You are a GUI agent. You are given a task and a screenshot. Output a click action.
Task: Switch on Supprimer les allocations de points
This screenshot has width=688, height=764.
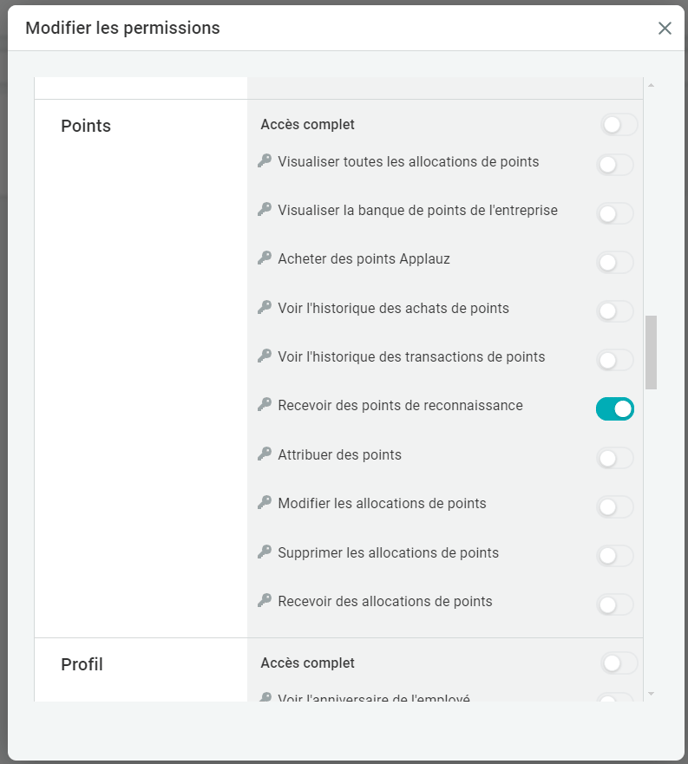615,556
